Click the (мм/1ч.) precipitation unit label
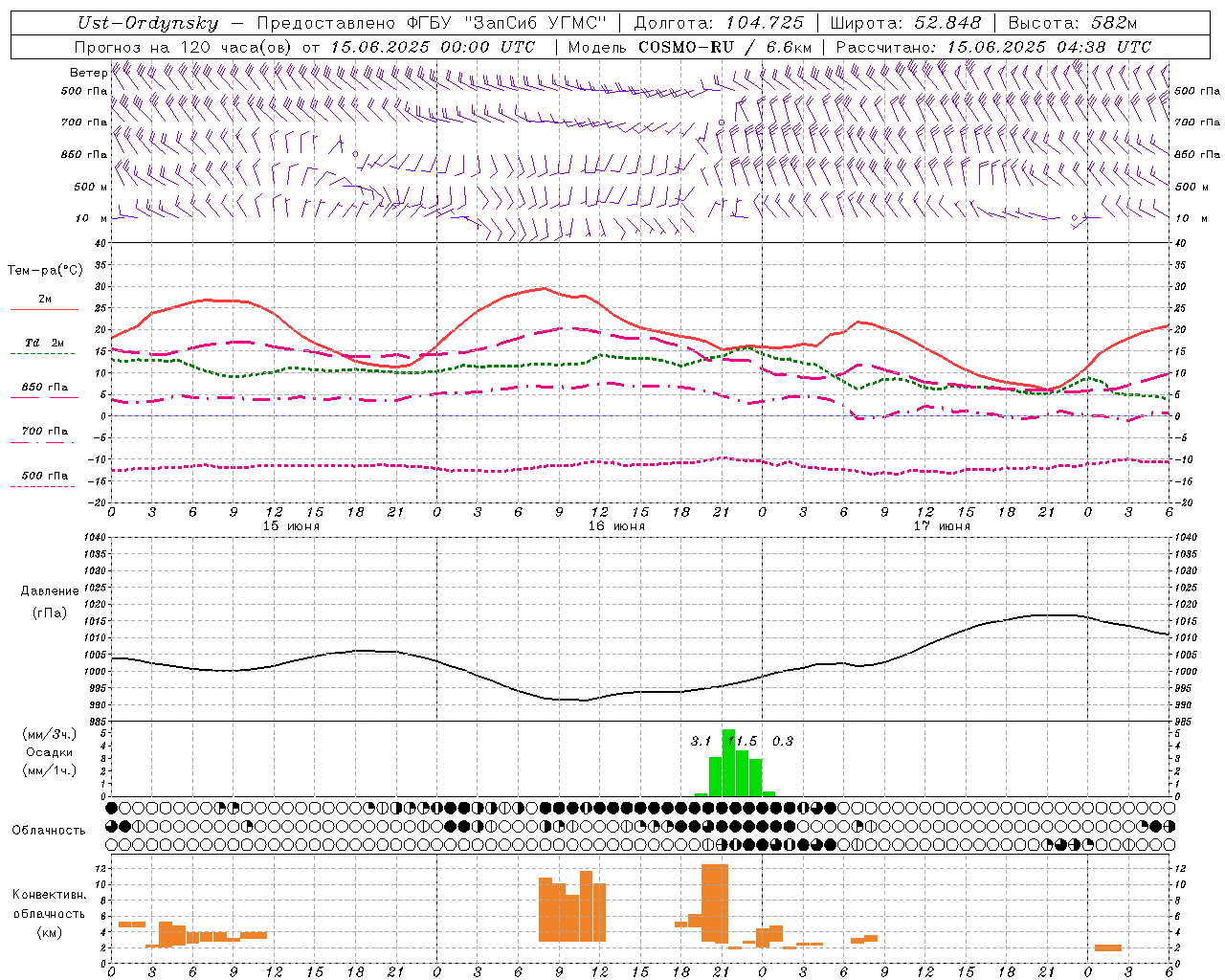This screenshot has height=980, width=1225. [50, 770]
